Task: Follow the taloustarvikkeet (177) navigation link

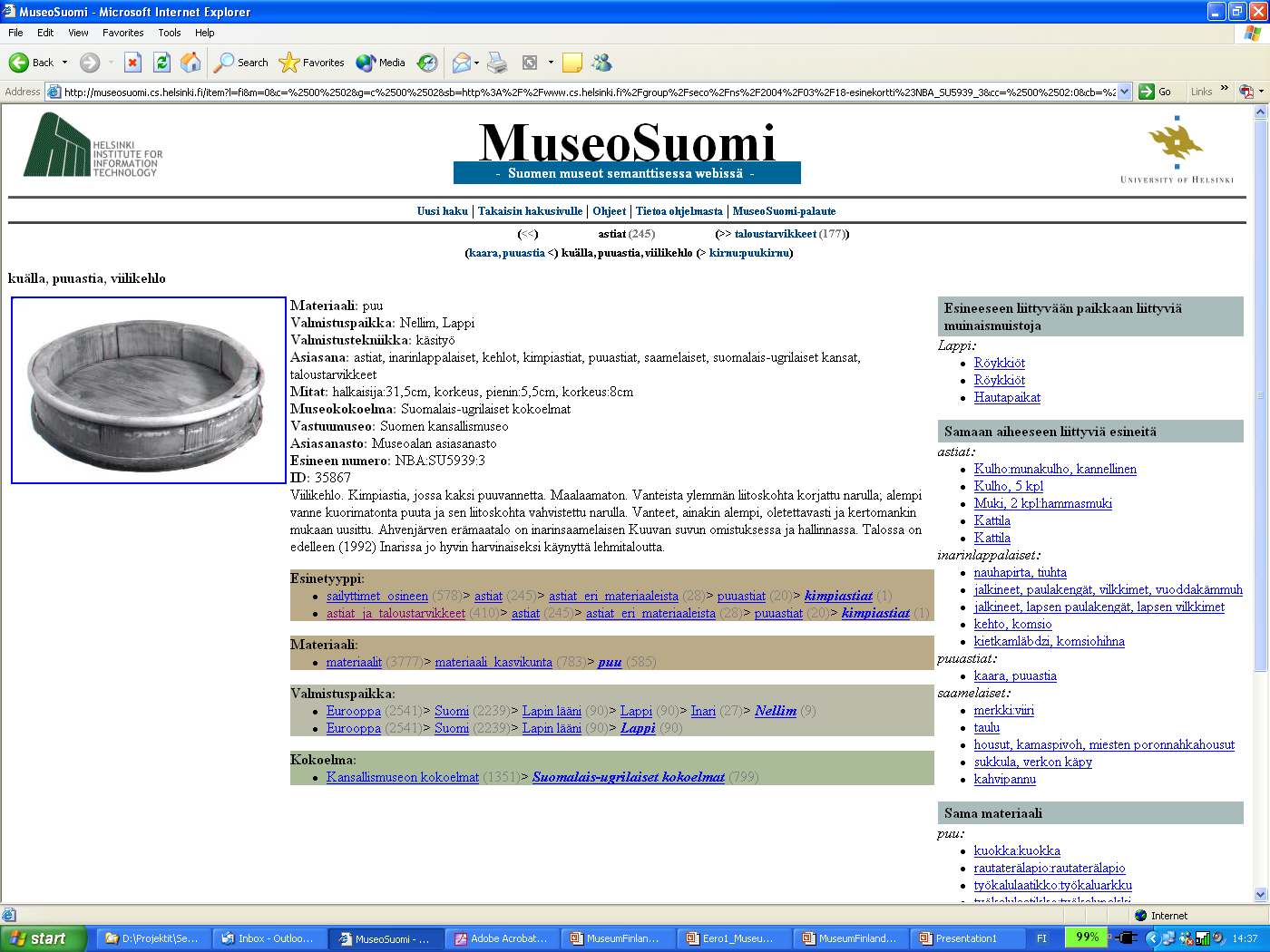Action: tap(776, 234)
